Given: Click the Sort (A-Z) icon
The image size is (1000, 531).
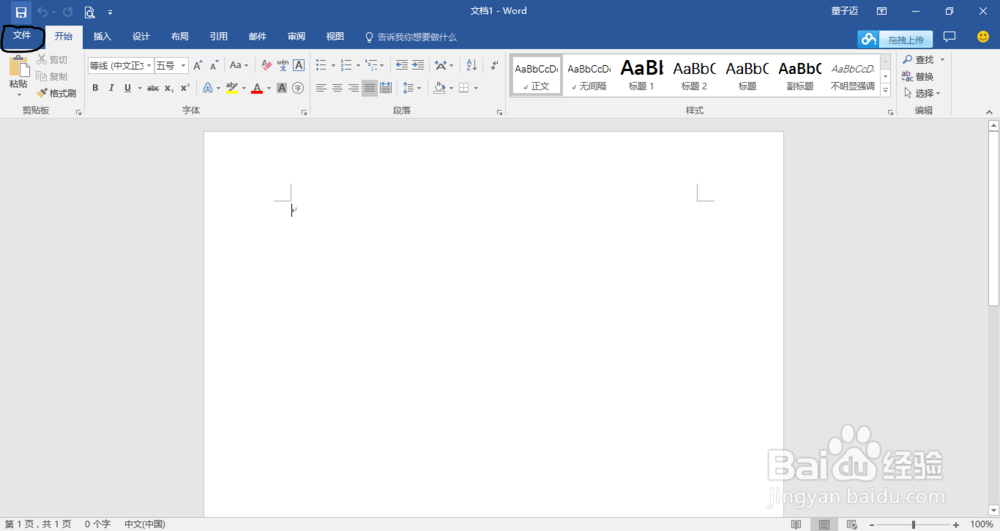Looking at the screenshot, I should point(471,65).
